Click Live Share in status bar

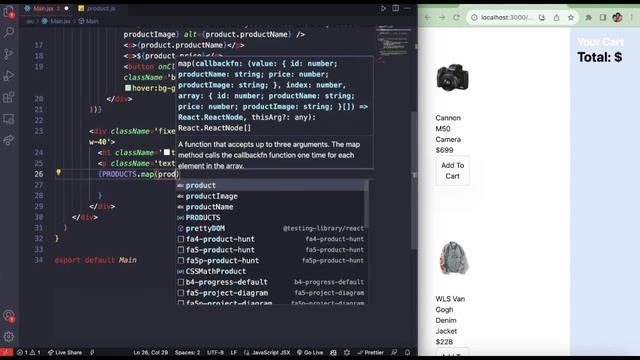[65, 352]
